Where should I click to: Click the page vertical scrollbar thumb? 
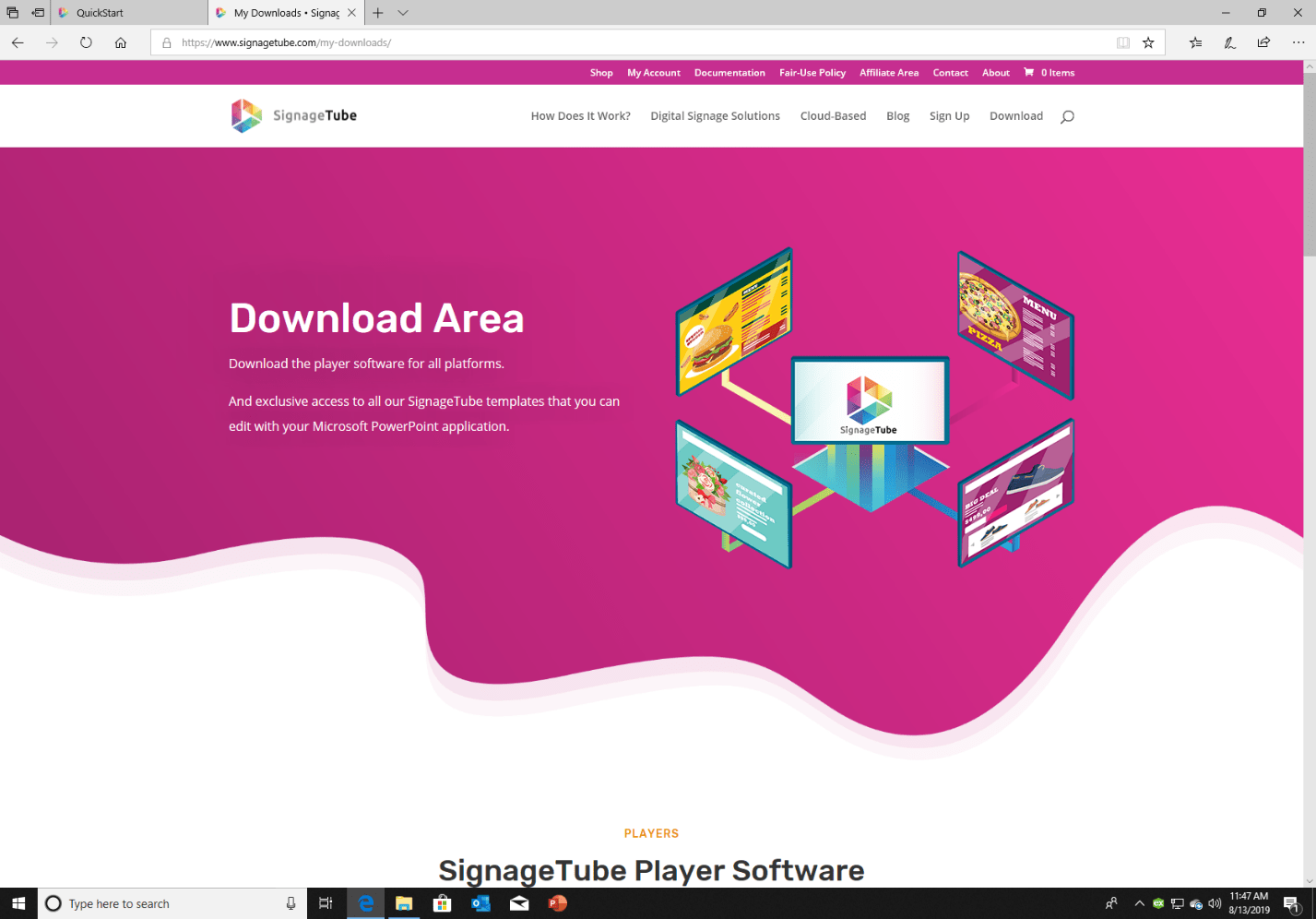[x=1309, y=164]
